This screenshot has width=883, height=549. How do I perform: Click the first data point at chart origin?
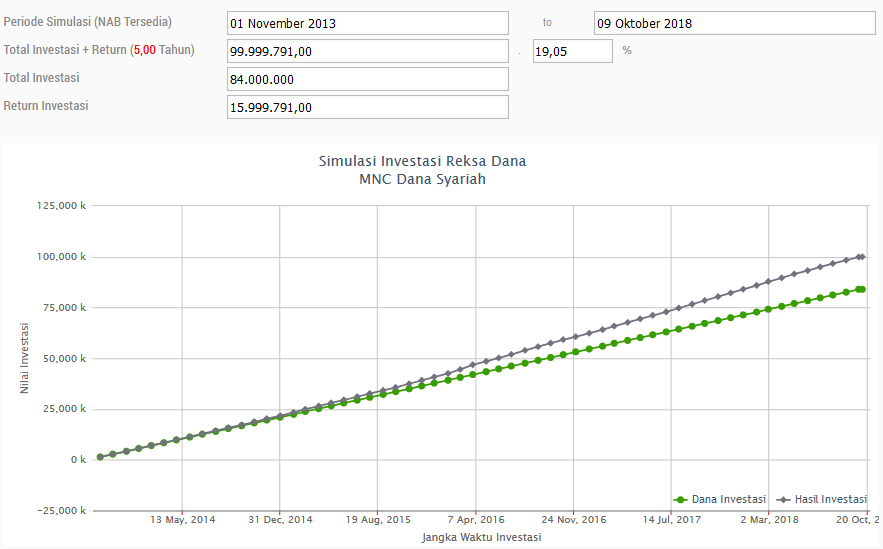(100, 457)
